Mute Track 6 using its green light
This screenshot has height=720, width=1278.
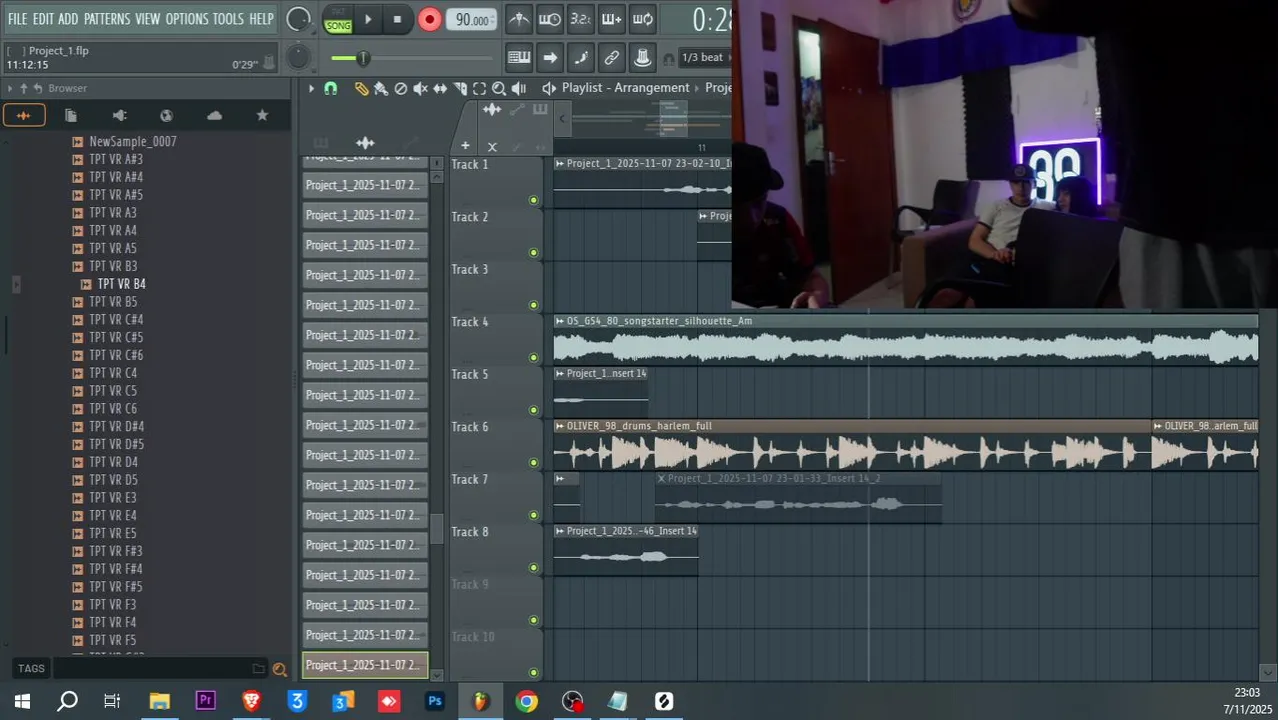point(533,462)
